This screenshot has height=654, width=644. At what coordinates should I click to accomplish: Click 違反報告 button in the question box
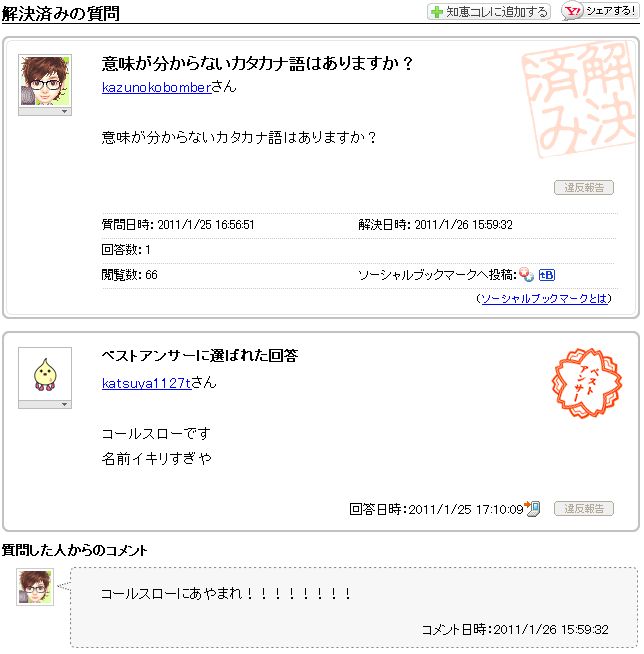coord(584,187)
